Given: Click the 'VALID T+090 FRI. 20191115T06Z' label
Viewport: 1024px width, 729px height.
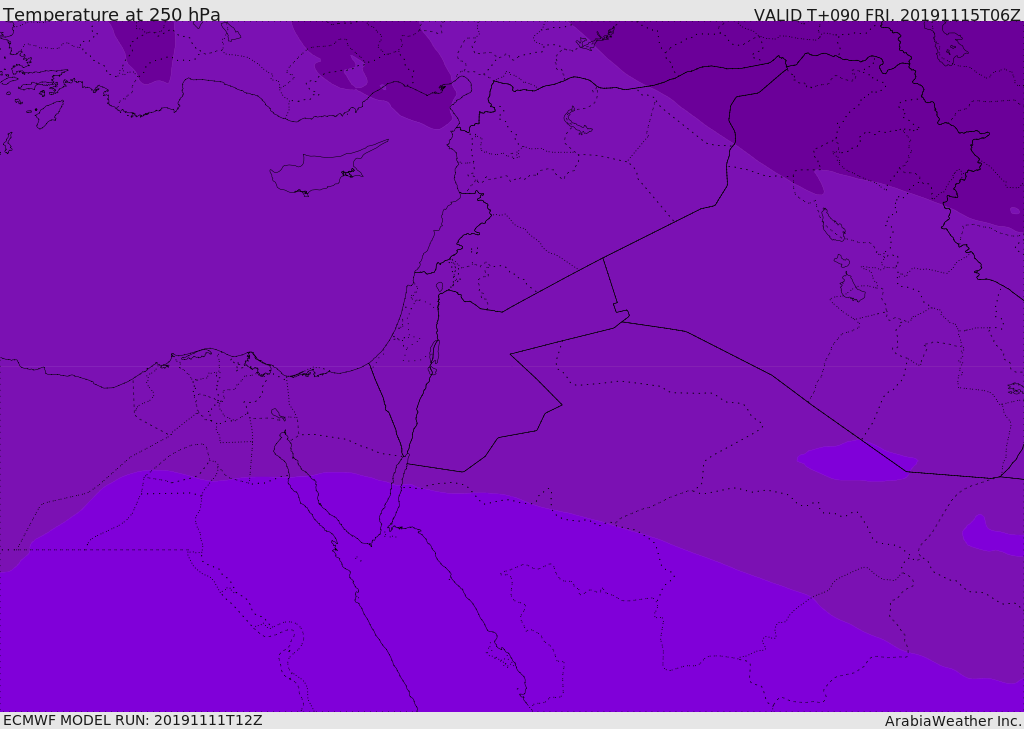Looking at the screenshot, I should click(x=886, y=14).
